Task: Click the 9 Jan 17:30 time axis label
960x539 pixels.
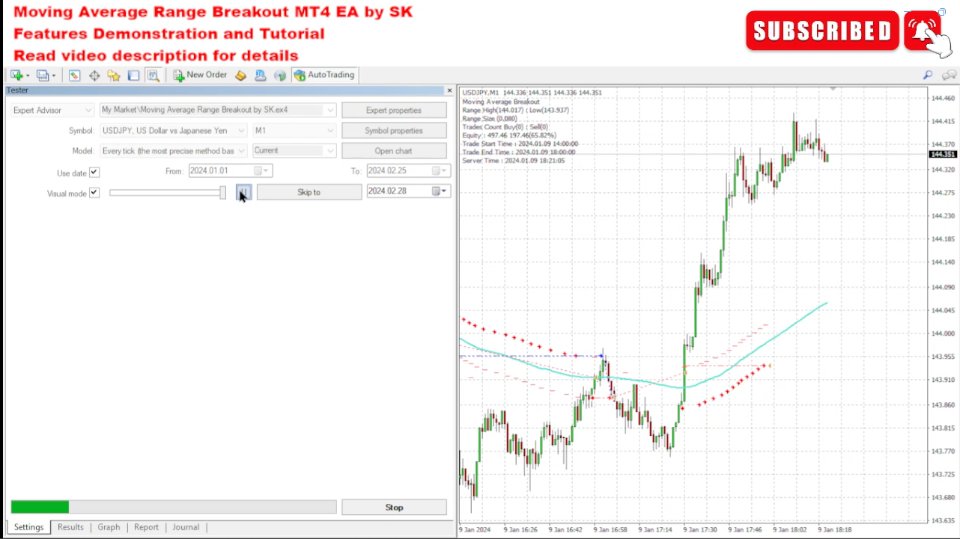Action: click(700, 529)
